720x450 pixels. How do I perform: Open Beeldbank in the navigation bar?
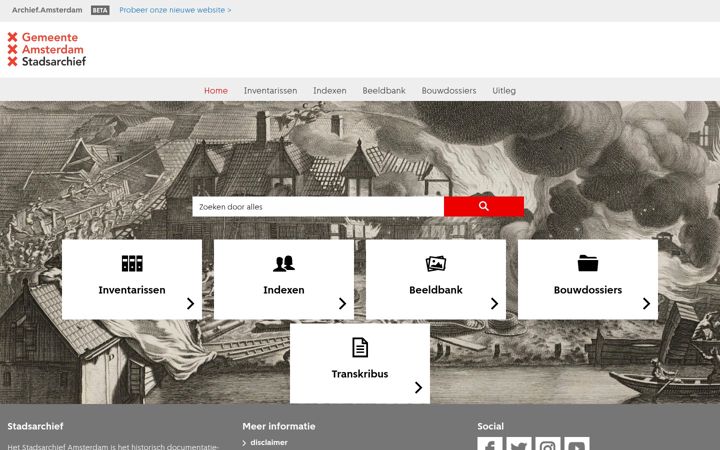384,90
